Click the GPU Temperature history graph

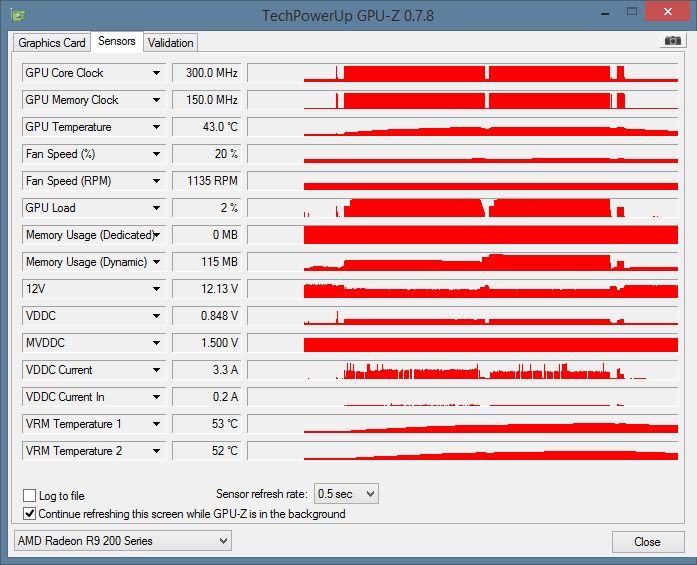point(463,127)
